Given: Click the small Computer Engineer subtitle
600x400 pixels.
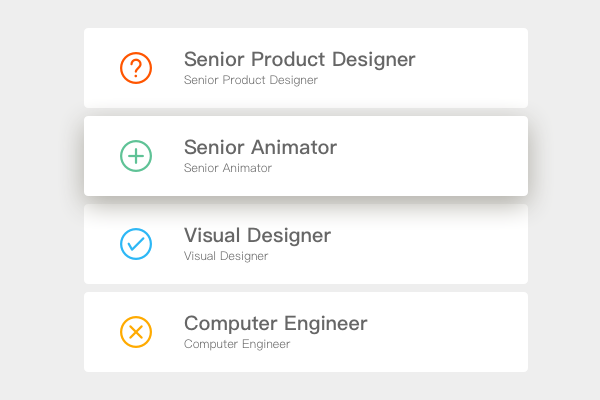Looking at the screenshot, I should pos(237,344).
